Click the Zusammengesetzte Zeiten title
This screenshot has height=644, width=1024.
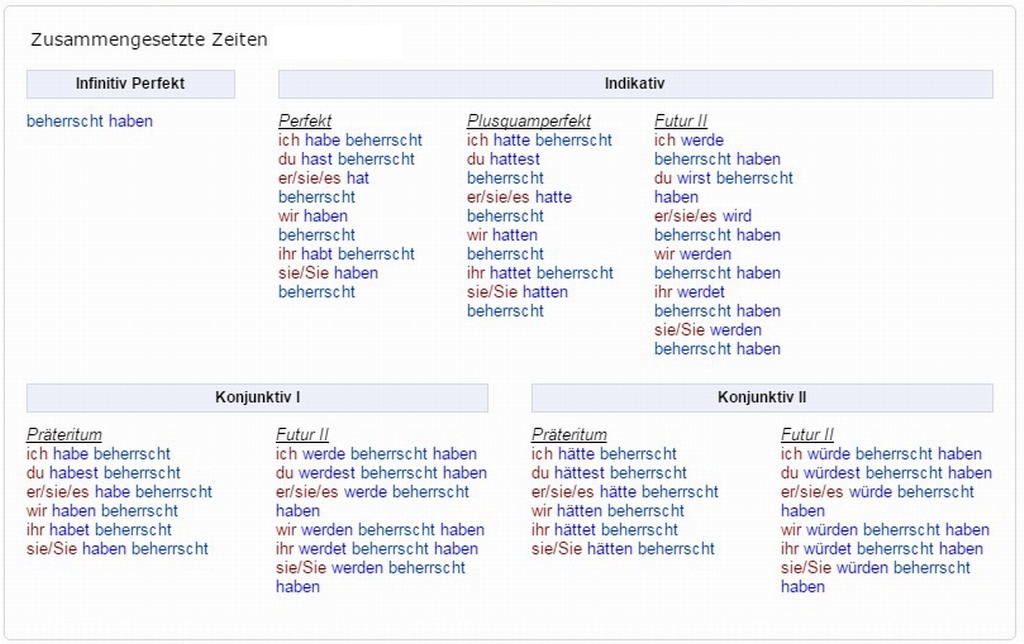click(x=149, y=41)
